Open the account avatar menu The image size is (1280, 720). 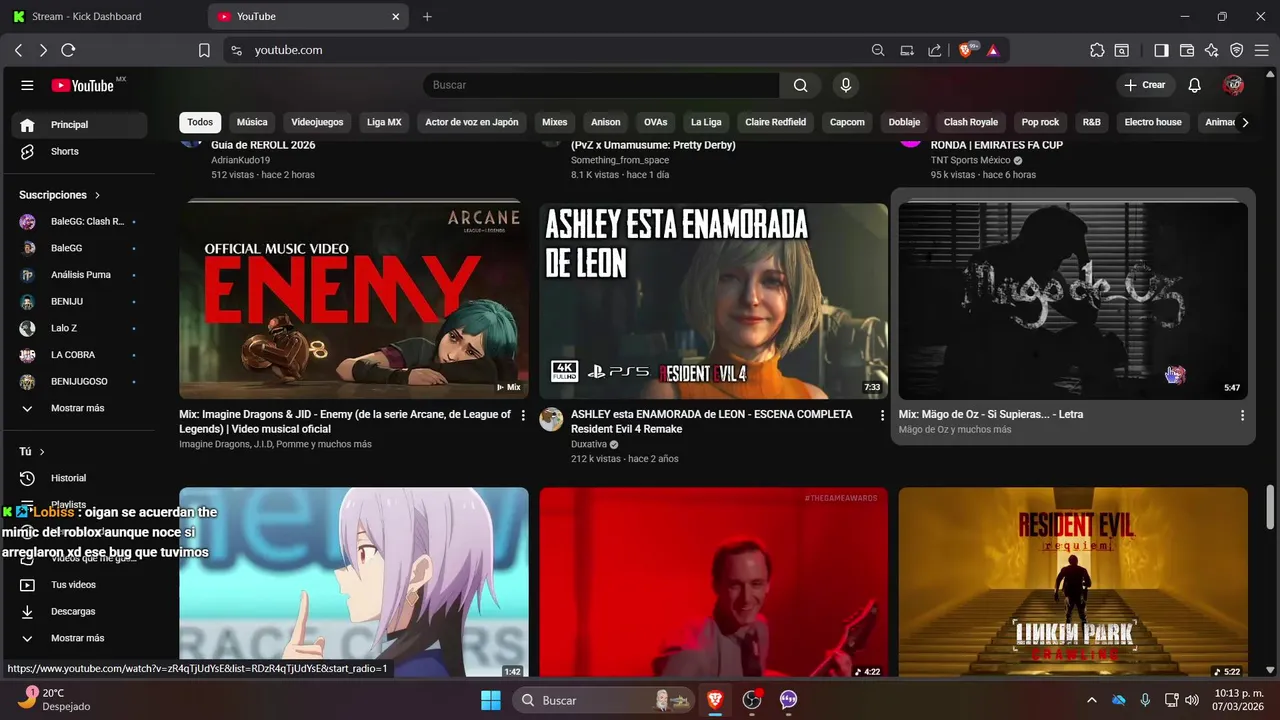[1233, 85]
